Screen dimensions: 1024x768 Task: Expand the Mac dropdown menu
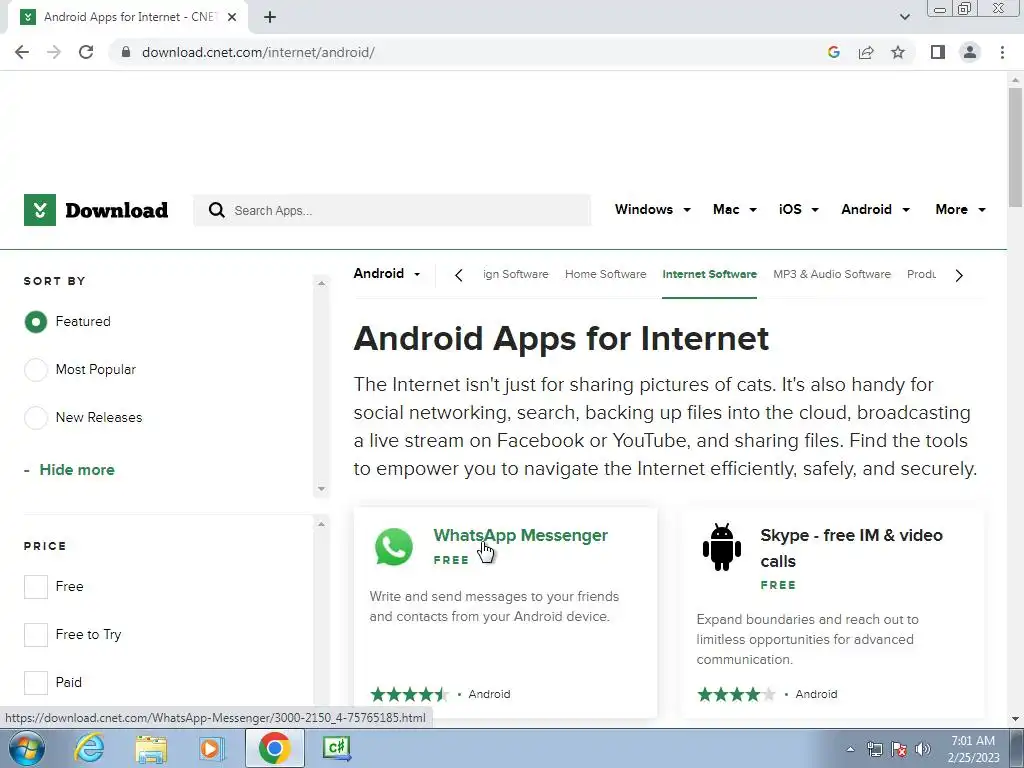click(735, 209)
